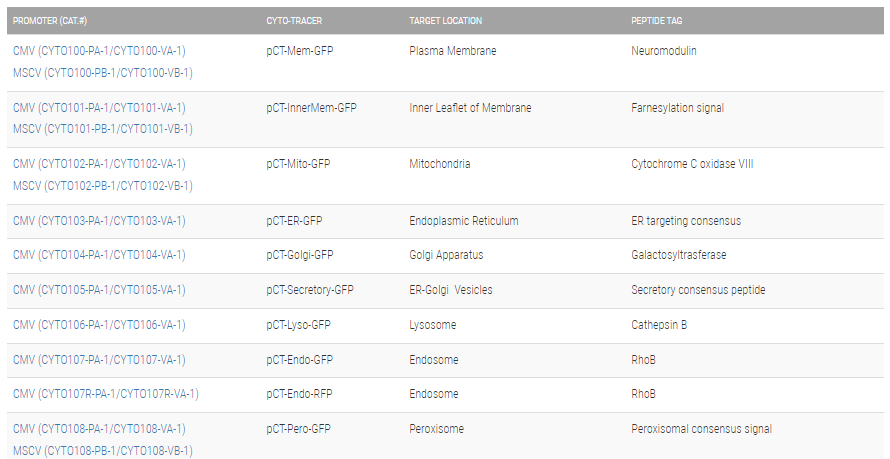Click the pCT-Endo-RFP table cell

point(299,394)
